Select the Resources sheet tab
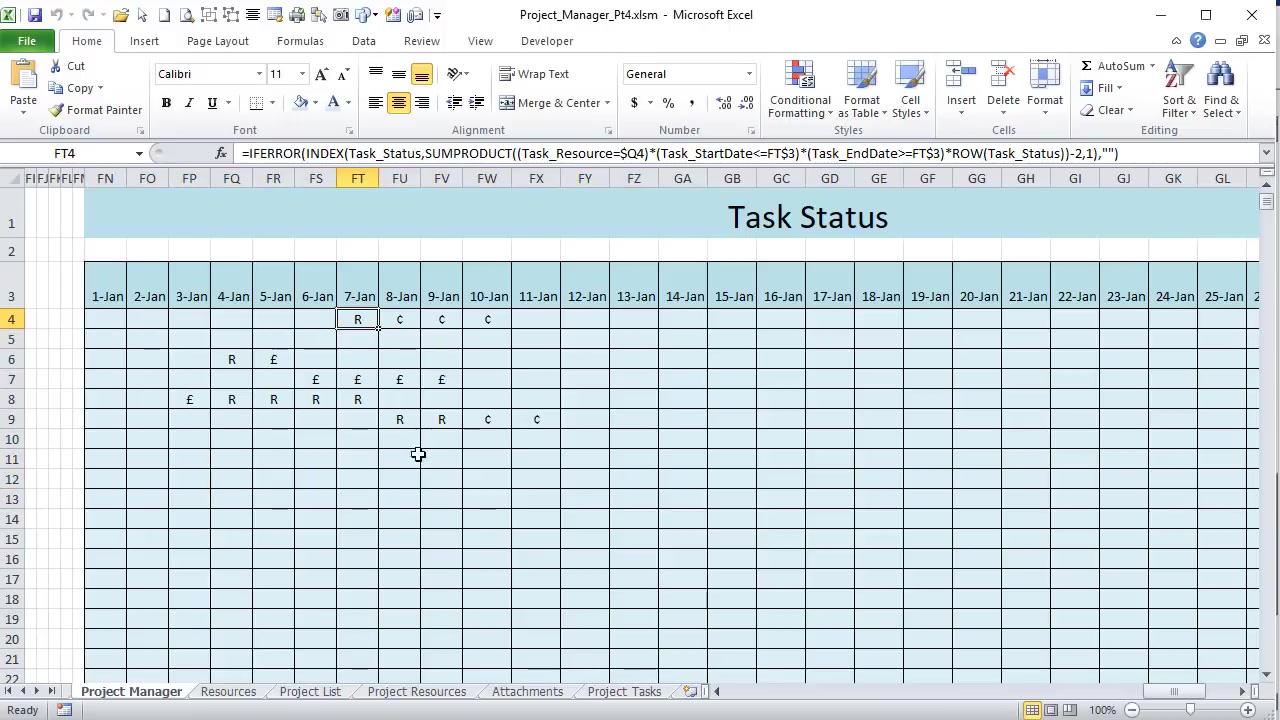 [228, 691]
